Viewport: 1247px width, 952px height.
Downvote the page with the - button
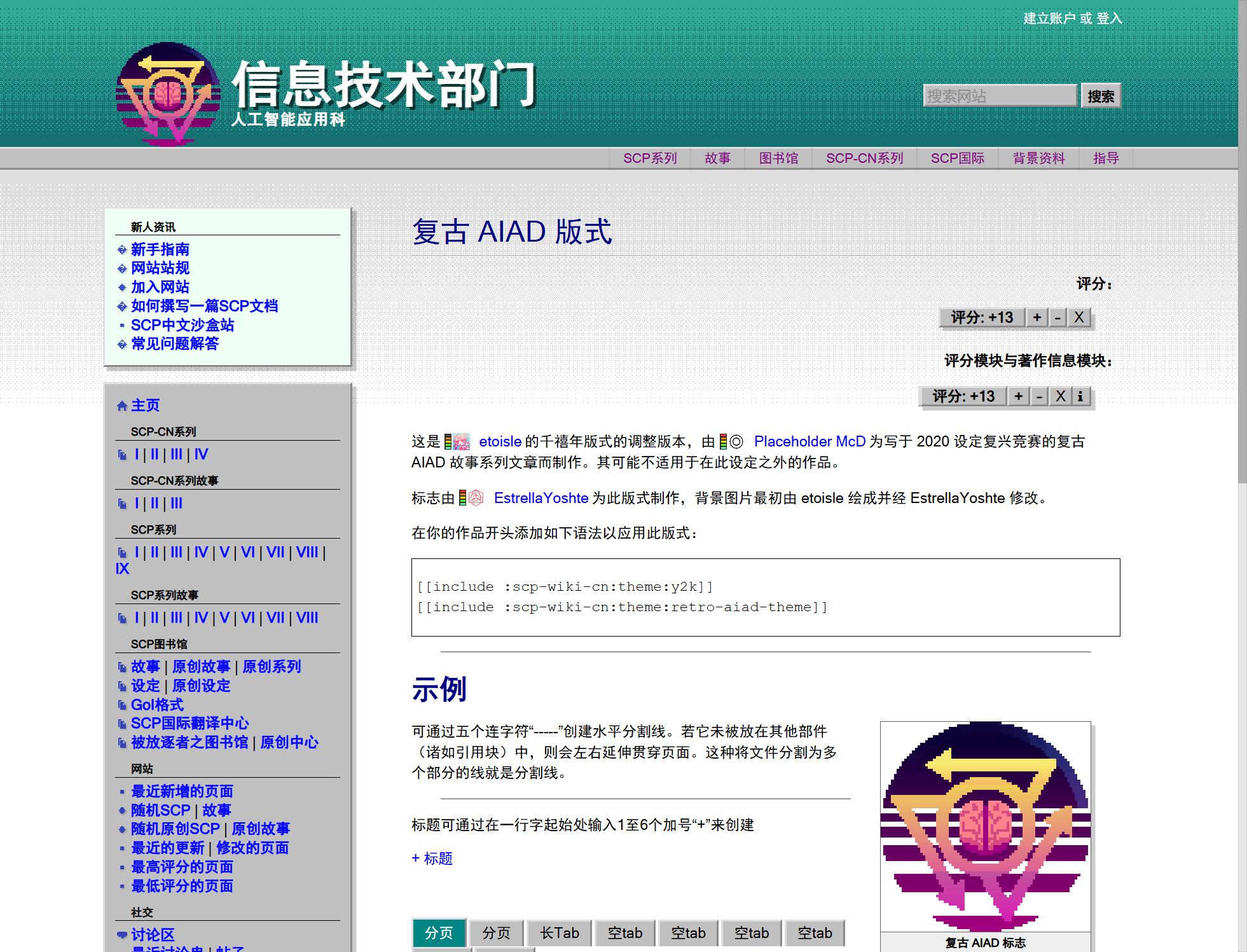[1056, 317]
